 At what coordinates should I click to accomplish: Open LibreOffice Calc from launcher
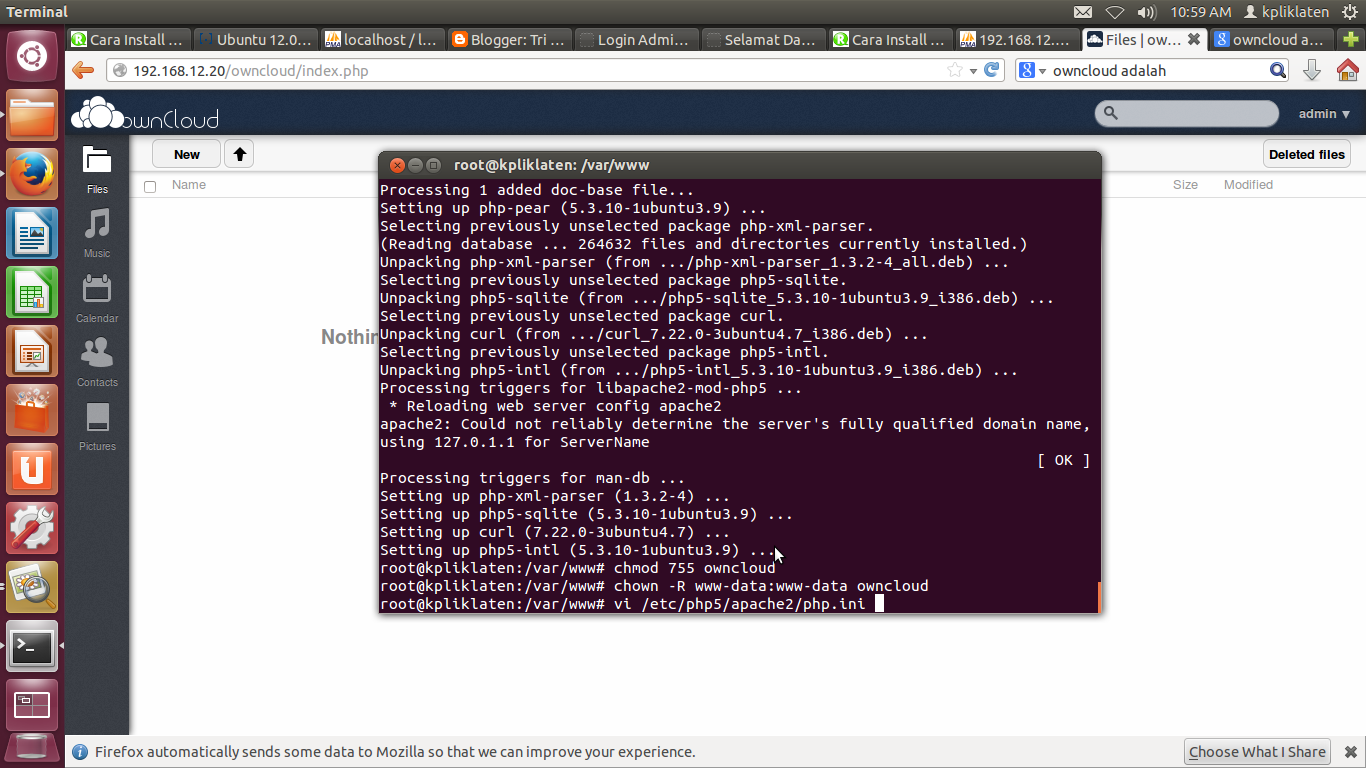click(32, 294)
